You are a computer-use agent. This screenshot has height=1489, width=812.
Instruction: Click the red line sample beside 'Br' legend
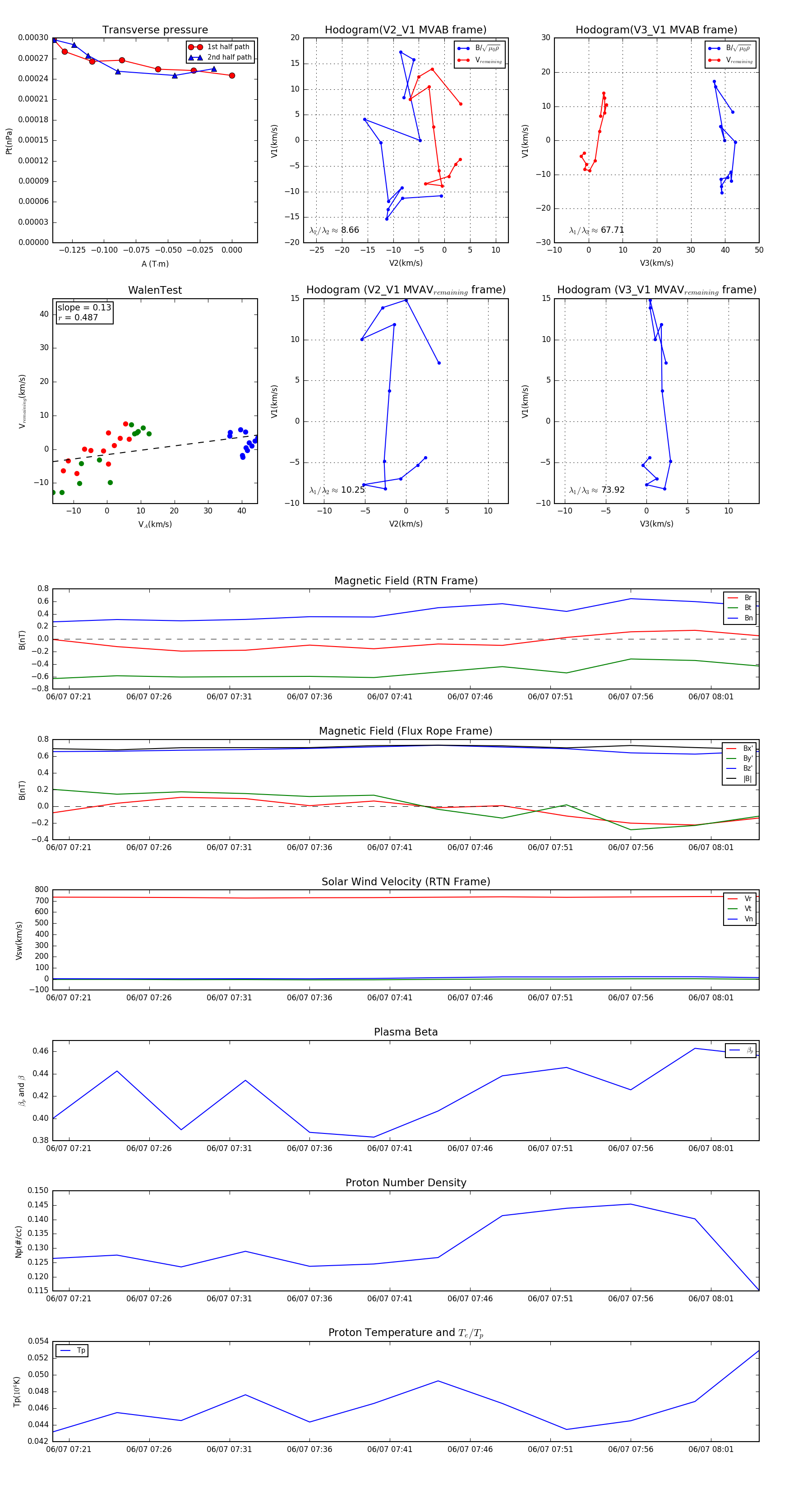tap(733, 598)
